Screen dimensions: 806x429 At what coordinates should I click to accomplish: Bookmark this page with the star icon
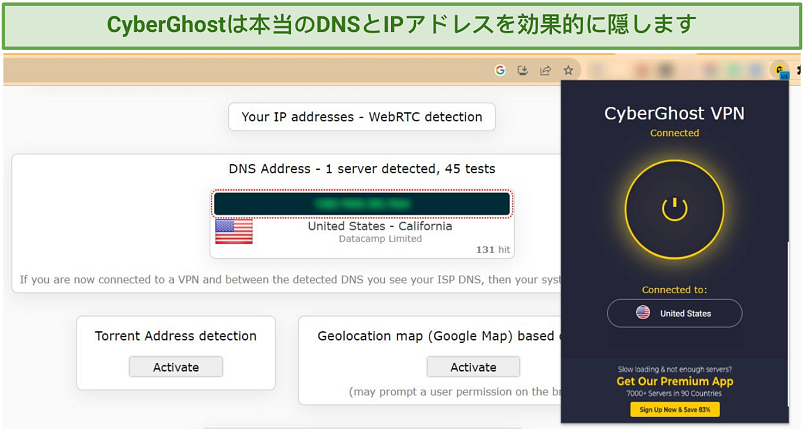click(568, 70)
